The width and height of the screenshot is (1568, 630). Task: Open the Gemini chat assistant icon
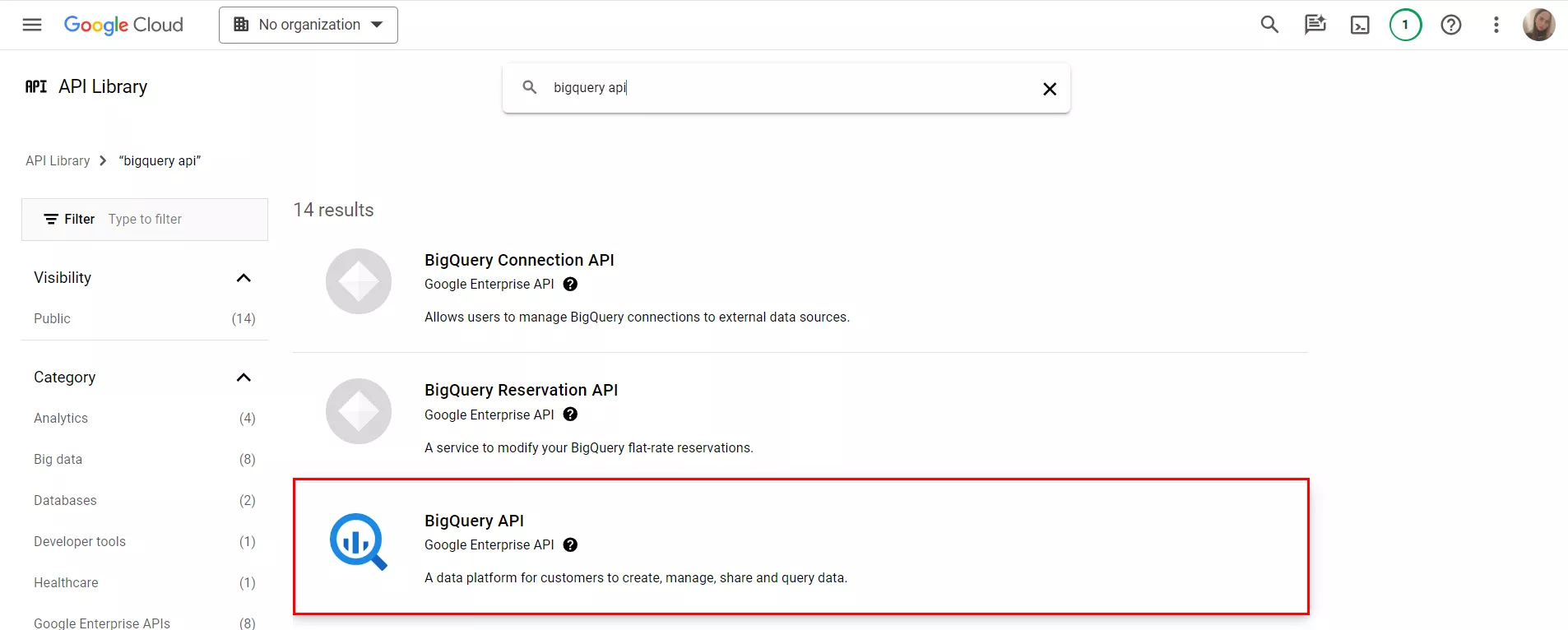click(1315, 25)
